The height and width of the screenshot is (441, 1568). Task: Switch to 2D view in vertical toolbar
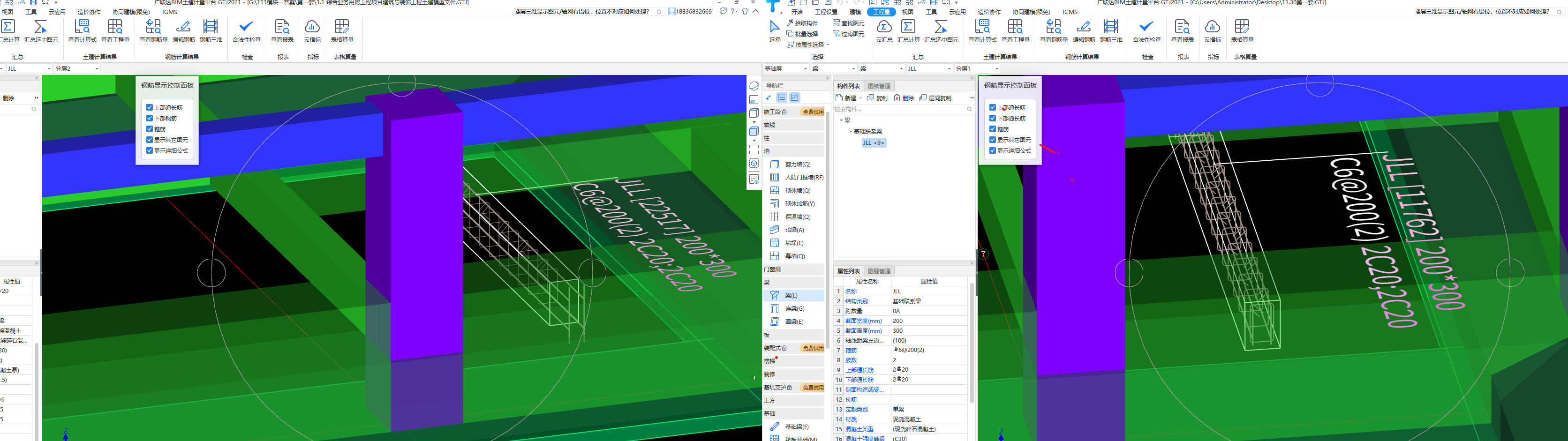(754, 99)
